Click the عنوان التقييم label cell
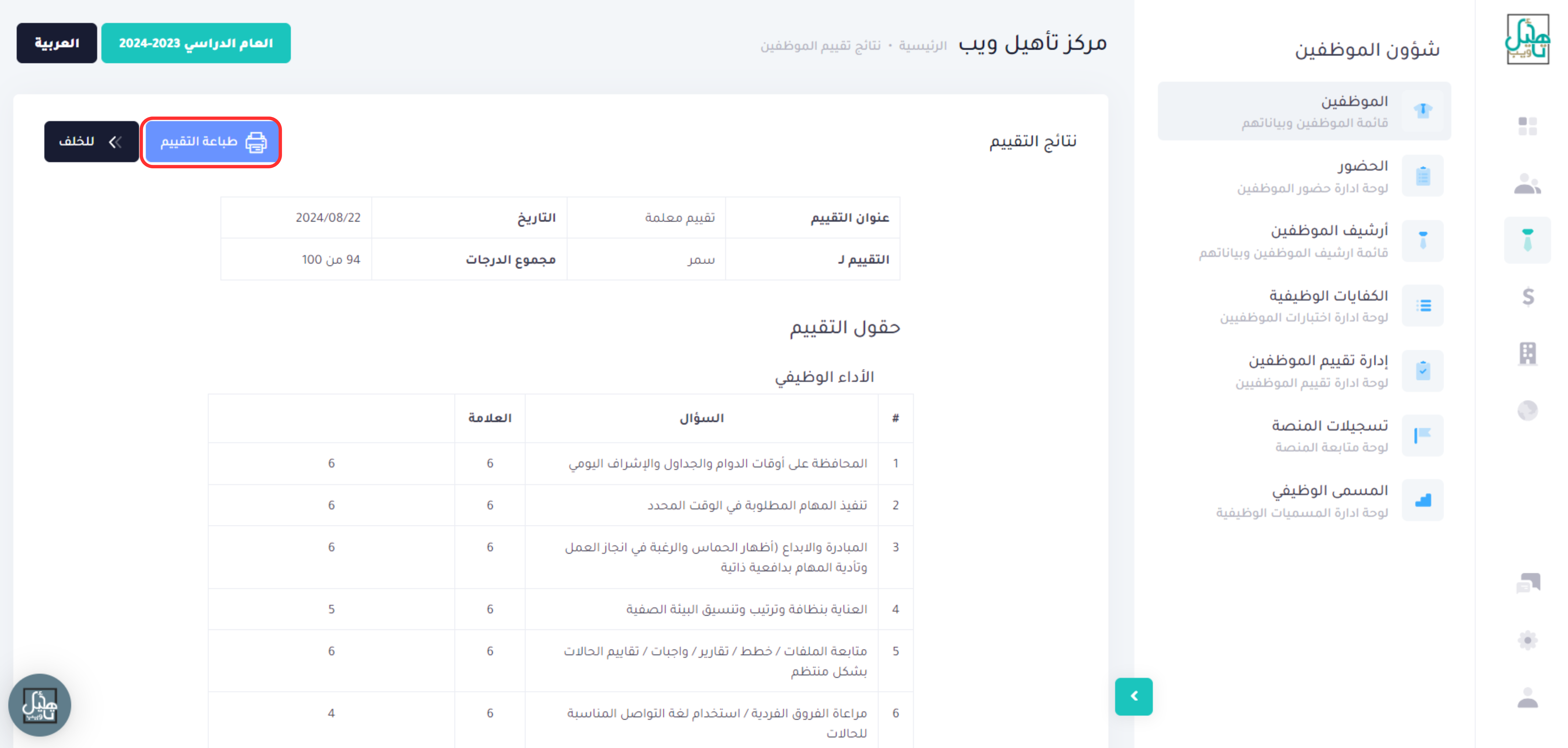The width and height of the screenshot is (1568, 748). point(813,218)
